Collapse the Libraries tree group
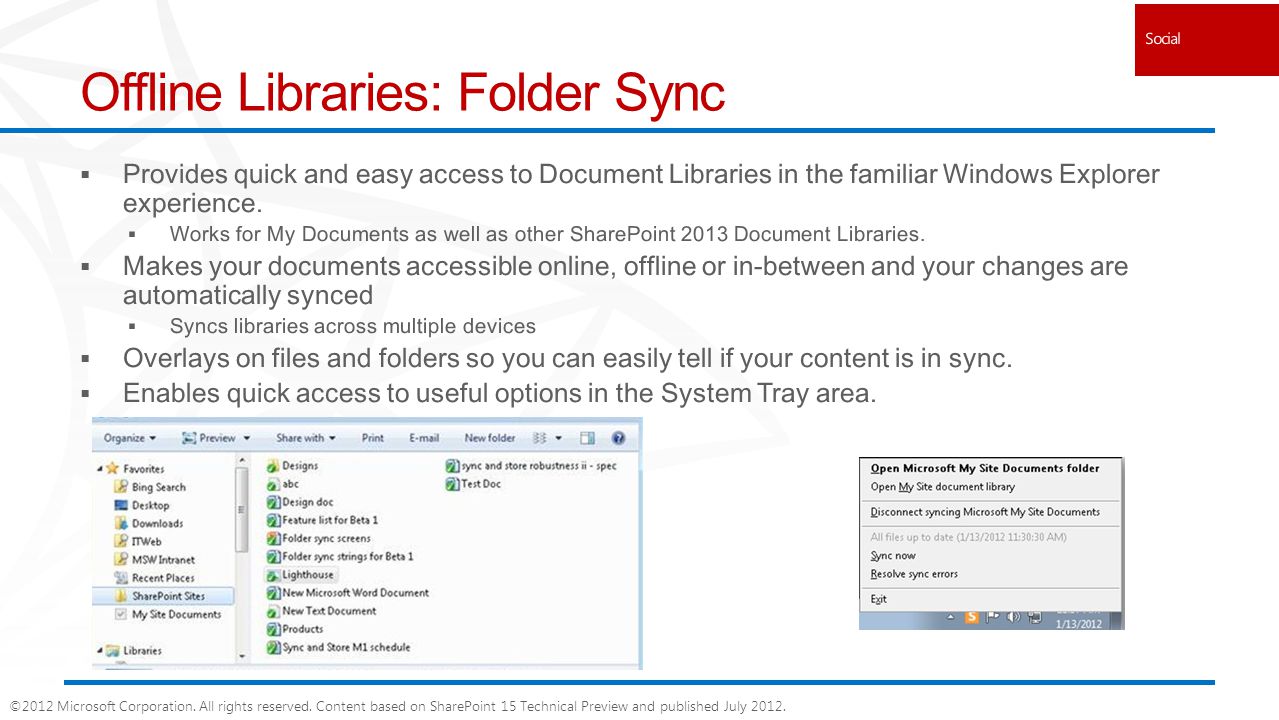This screenshot has width=1279, height=720. coord(99,650)
